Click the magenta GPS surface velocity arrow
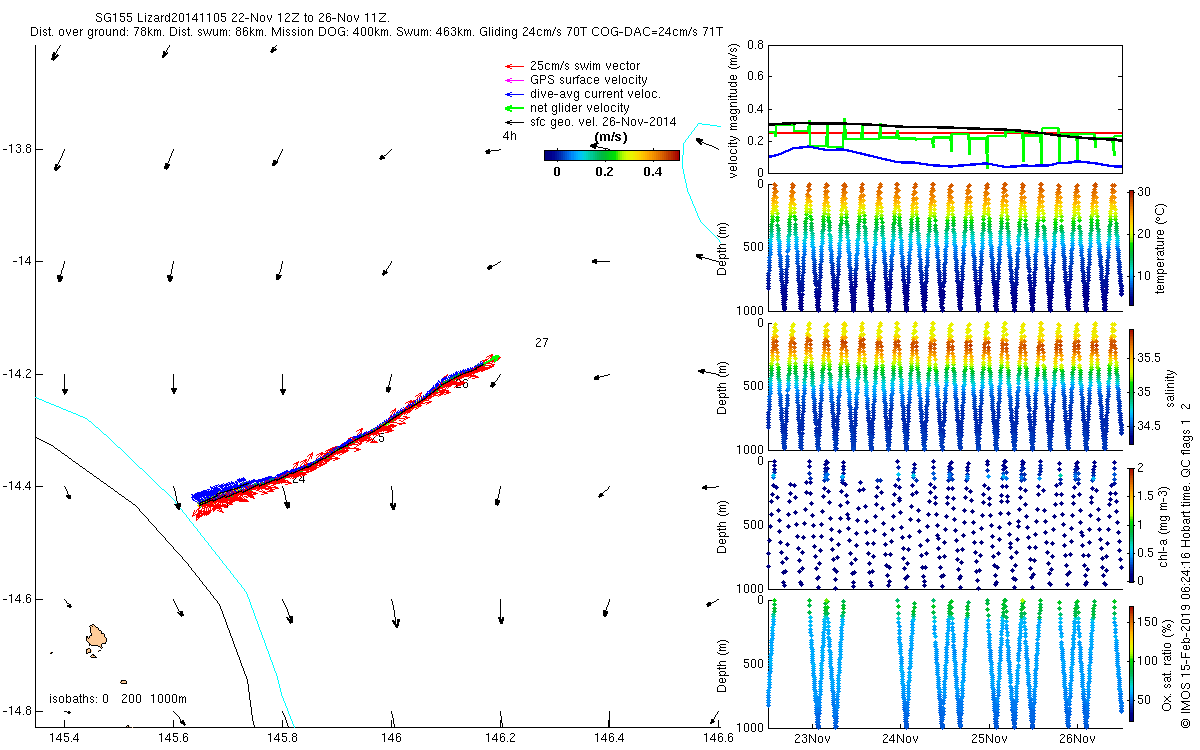The width and height of the screenshot is (1200, 750). [x=514, y=80]
